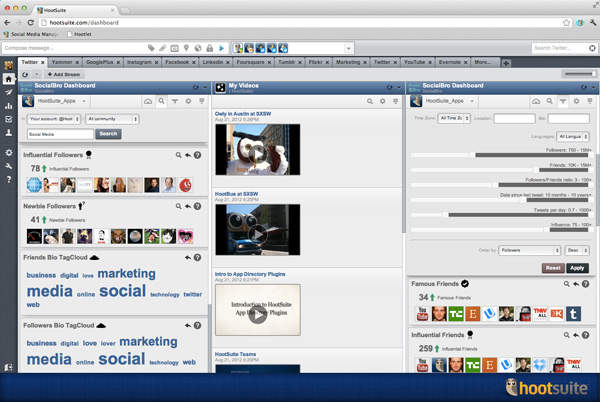
Task: Open the Settings gear icon in left sidebar
Action: pyautogui.click(x=8, y=153)
